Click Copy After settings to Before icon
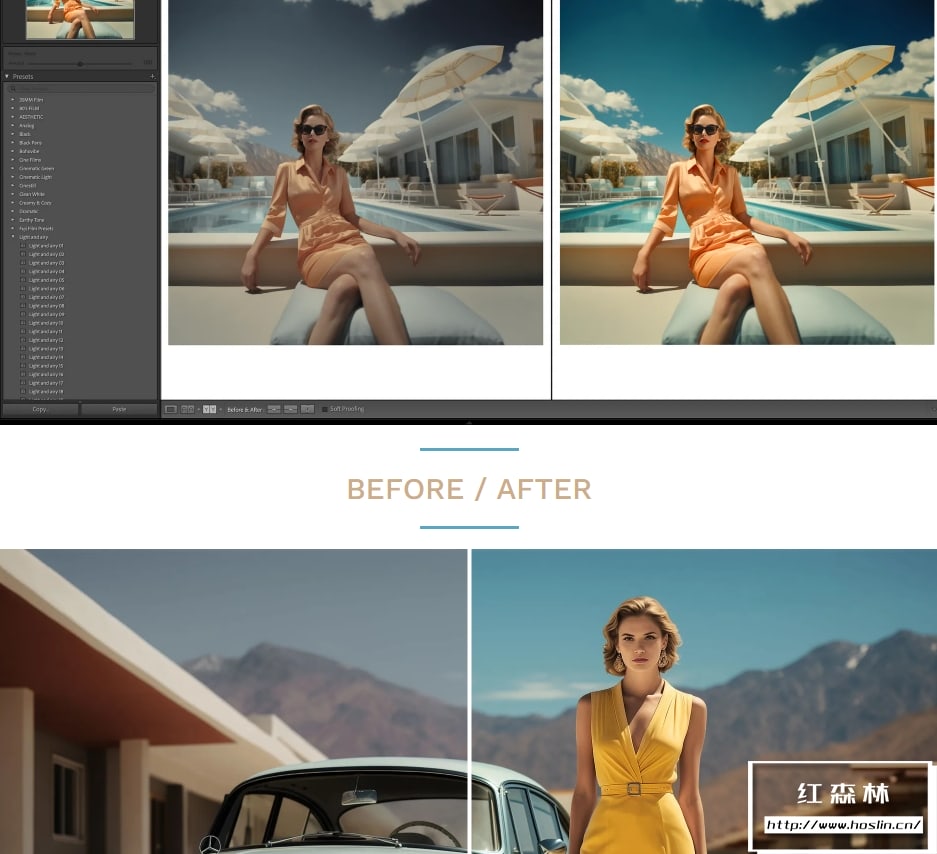 point(290,409)
